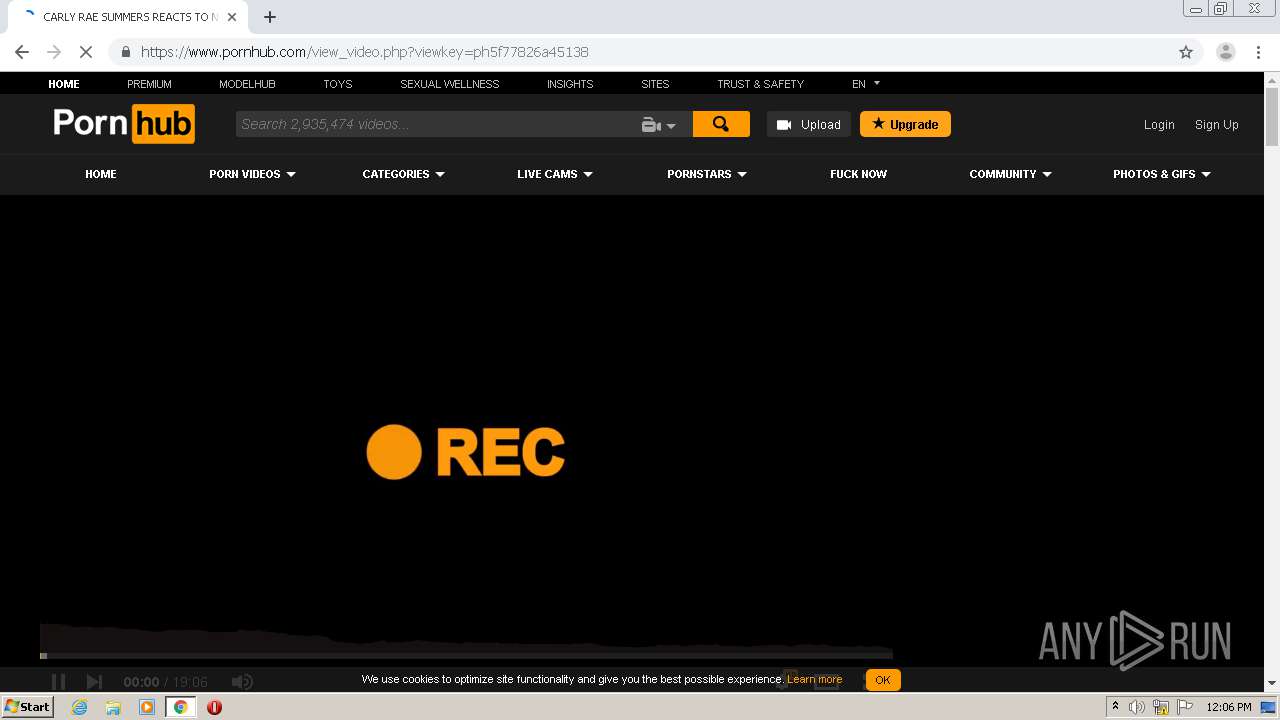
Task: Close the CARLY RAE SUMMERS tab
Action: coord(232,17)
